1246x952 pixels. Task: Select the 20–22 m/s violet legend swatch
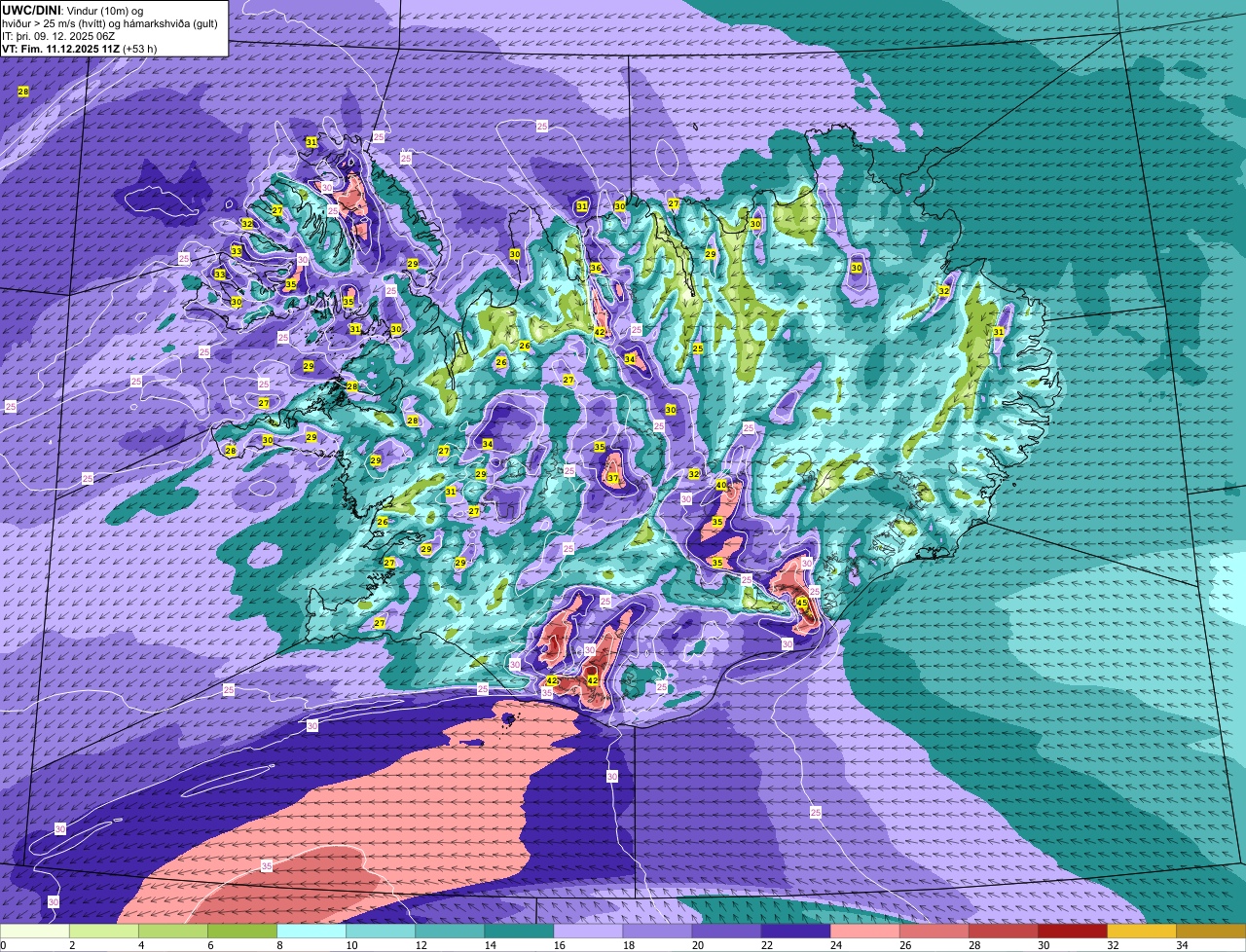coord(726,932)
